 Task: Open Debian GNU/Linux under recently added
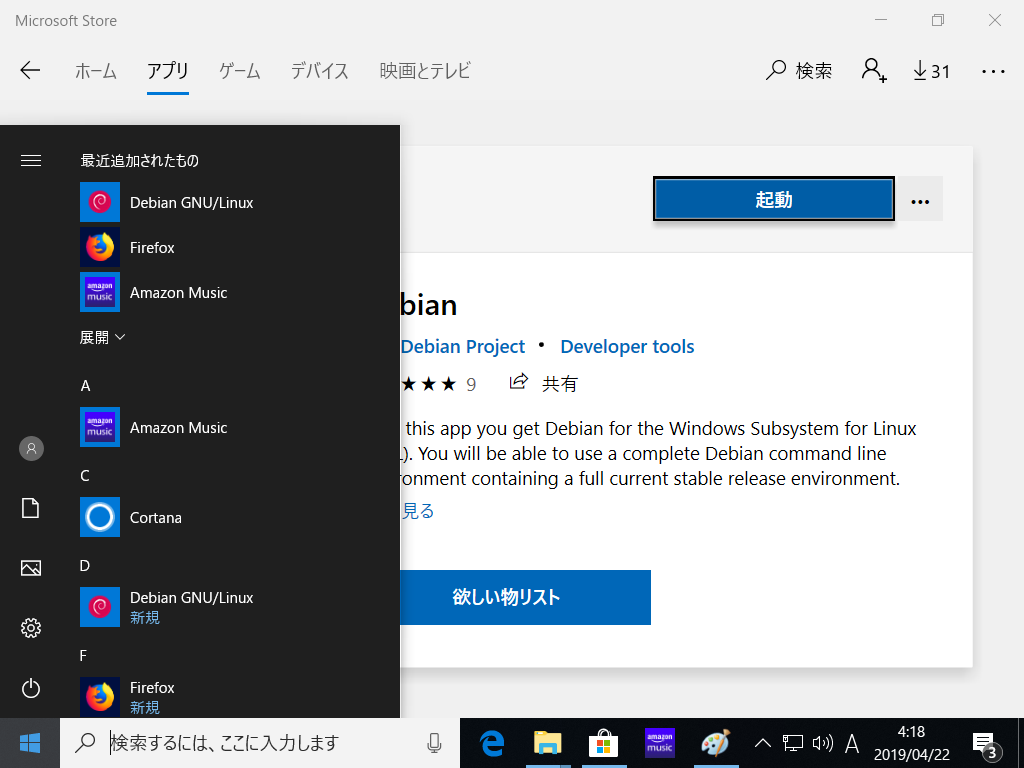(x=239, y=202)
